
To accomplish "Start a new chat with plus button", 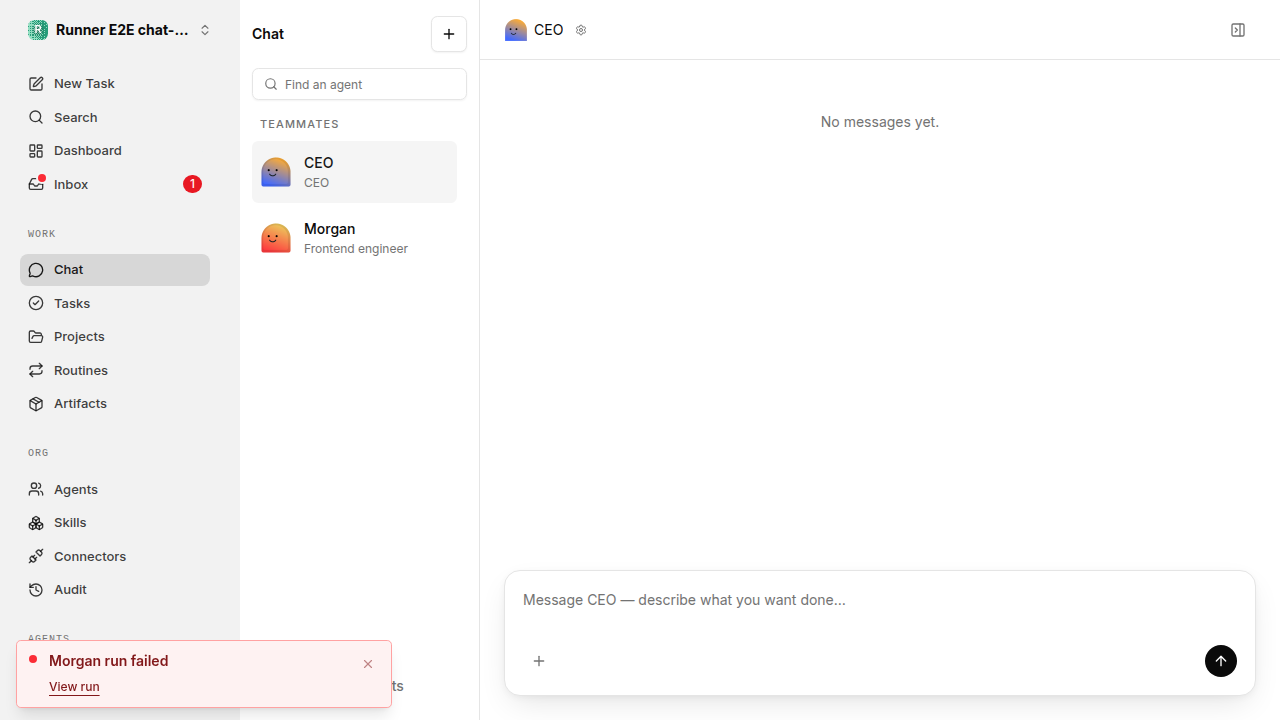I will click(449, 34).
